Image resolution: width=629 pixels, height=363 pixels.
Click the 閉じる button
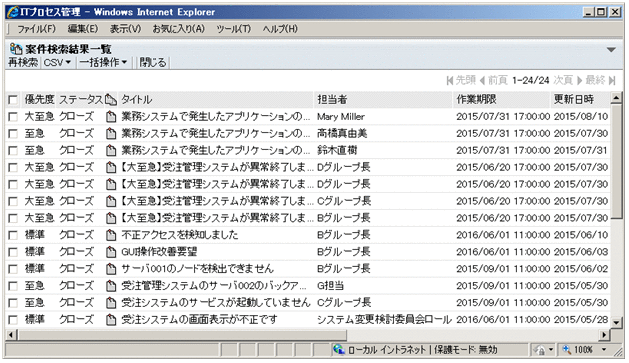tap(153, 63)
